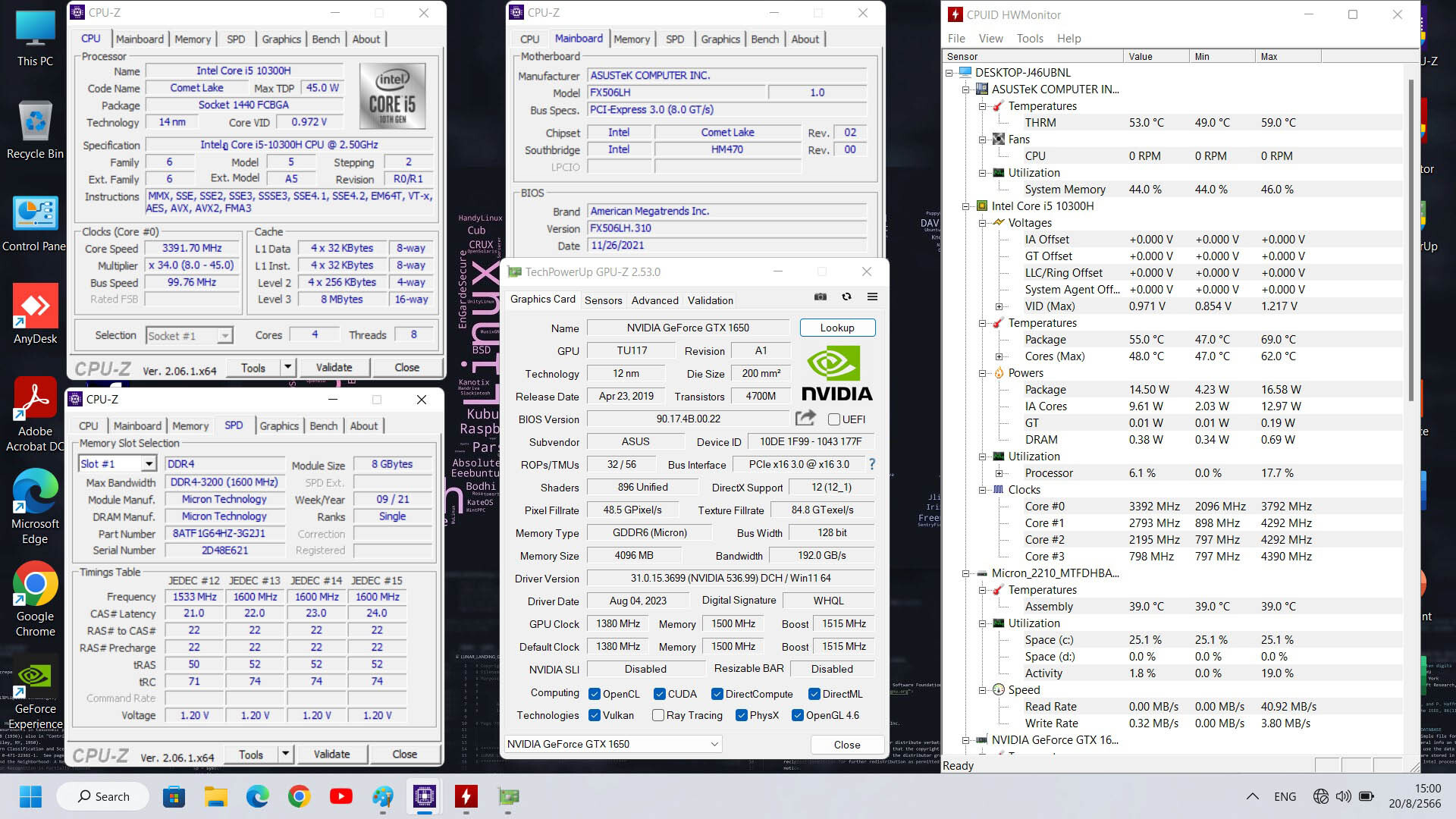Image resolution: width=1456 pixels, height=819 pixels.
Task: Click the HWMonitor taskbar icon
Action: click(466, 796)
